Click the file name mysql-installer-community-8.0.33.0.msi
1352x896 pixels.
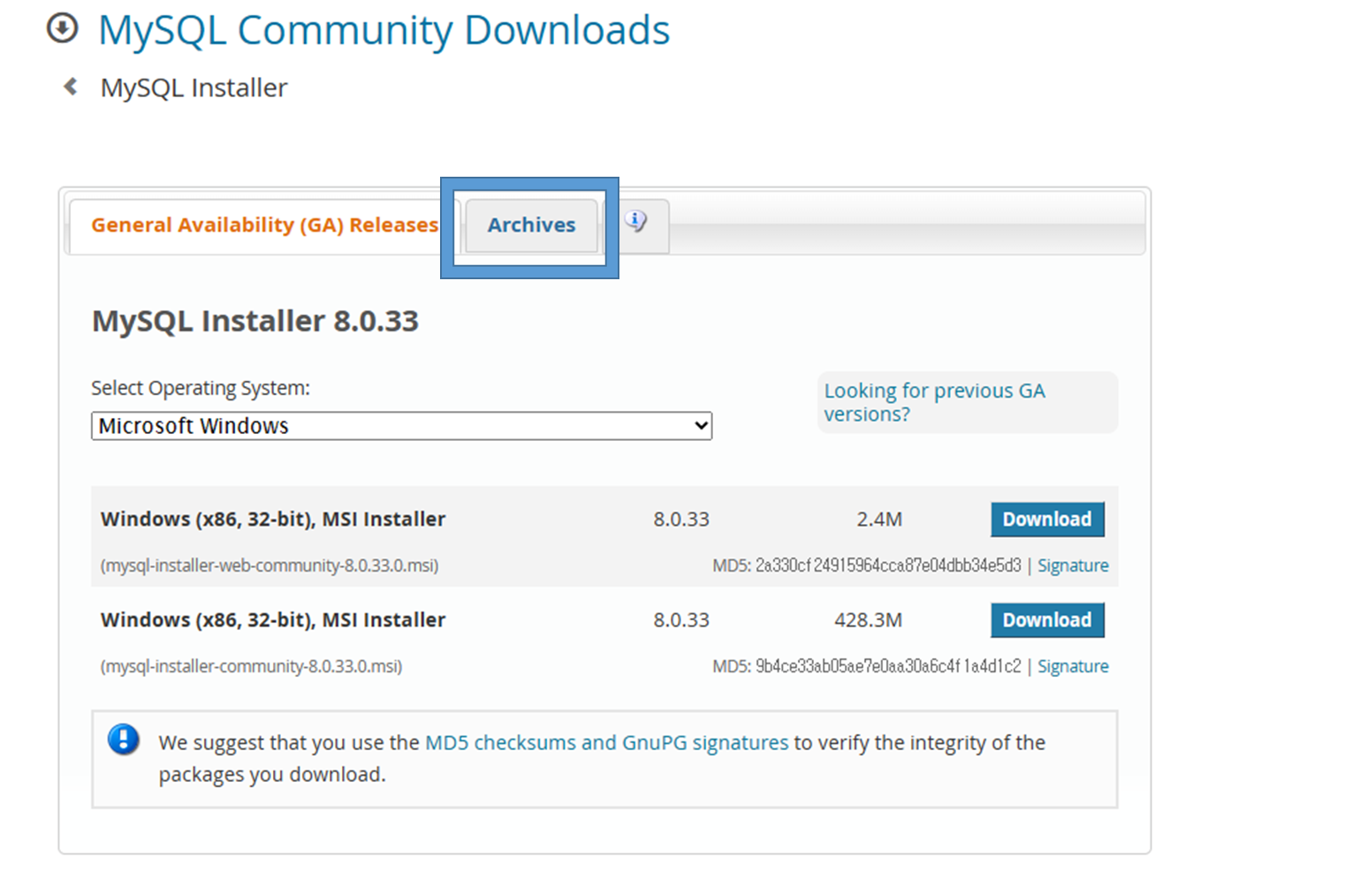point(251,666)
